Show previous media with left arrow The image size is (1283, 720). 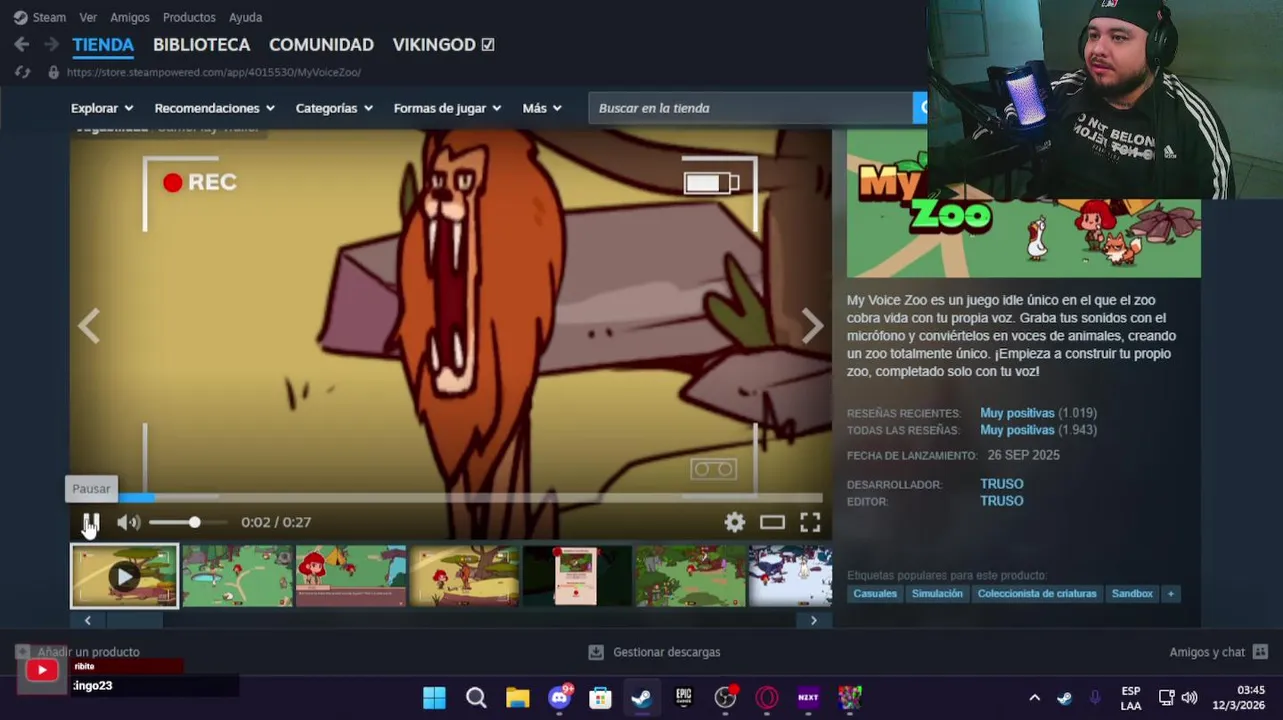(x=89, y=325)
